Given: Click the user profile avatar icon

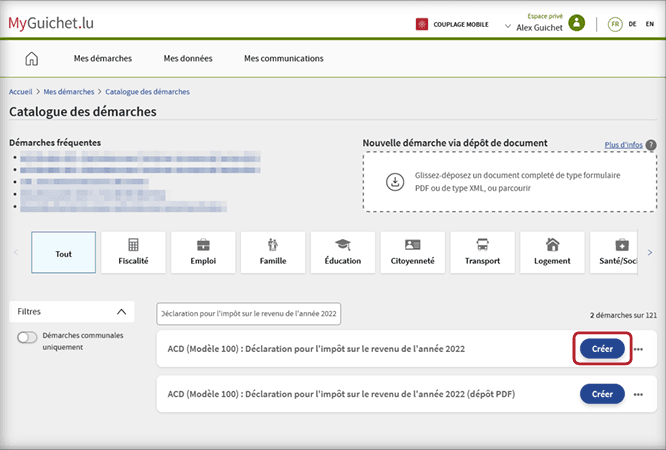Looking at the screenshot, I should point(576,24).
